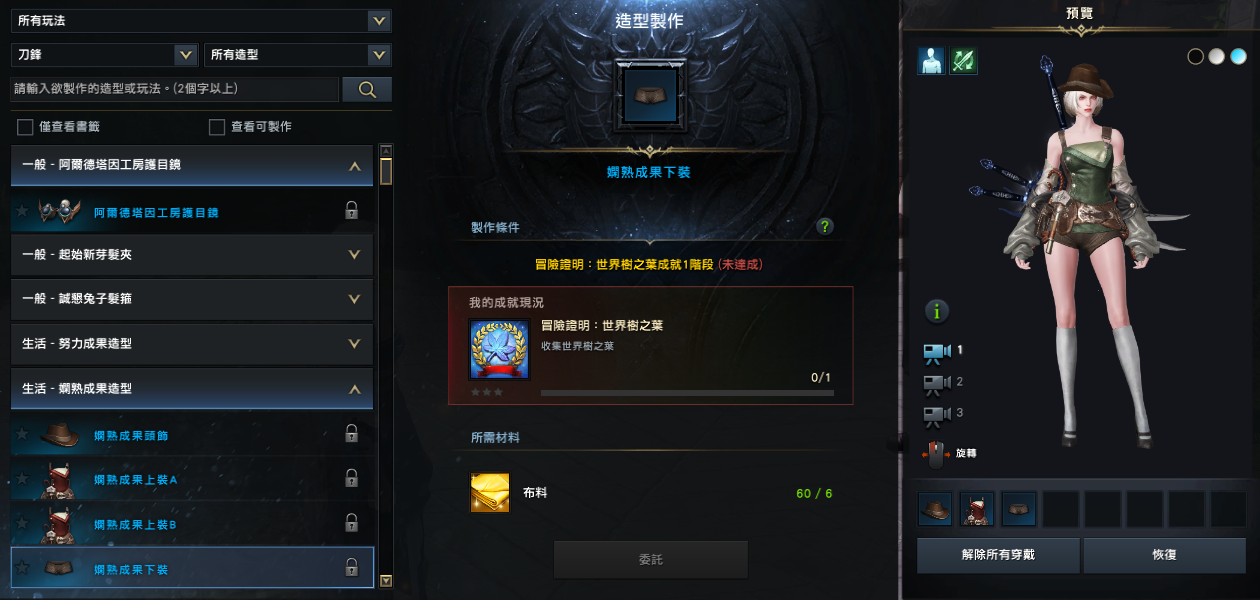Click the equipped hat preview slot
This screenshot has height=600, width=1260.
pyautogui.click(x=935, y=509)
